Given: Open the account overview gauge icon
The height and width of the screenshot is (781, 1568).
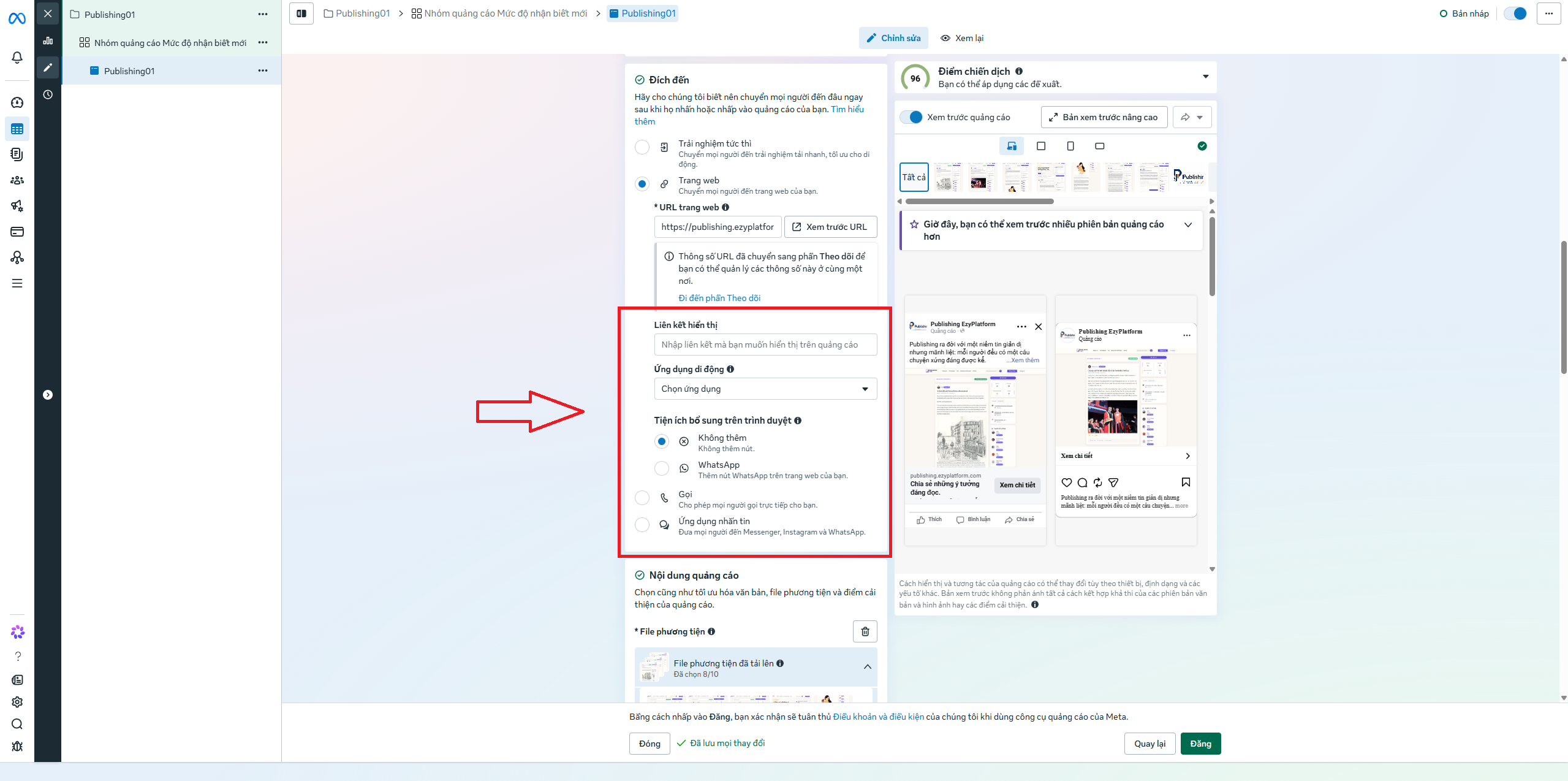Looking at the screenshot, I should (17, 102).
